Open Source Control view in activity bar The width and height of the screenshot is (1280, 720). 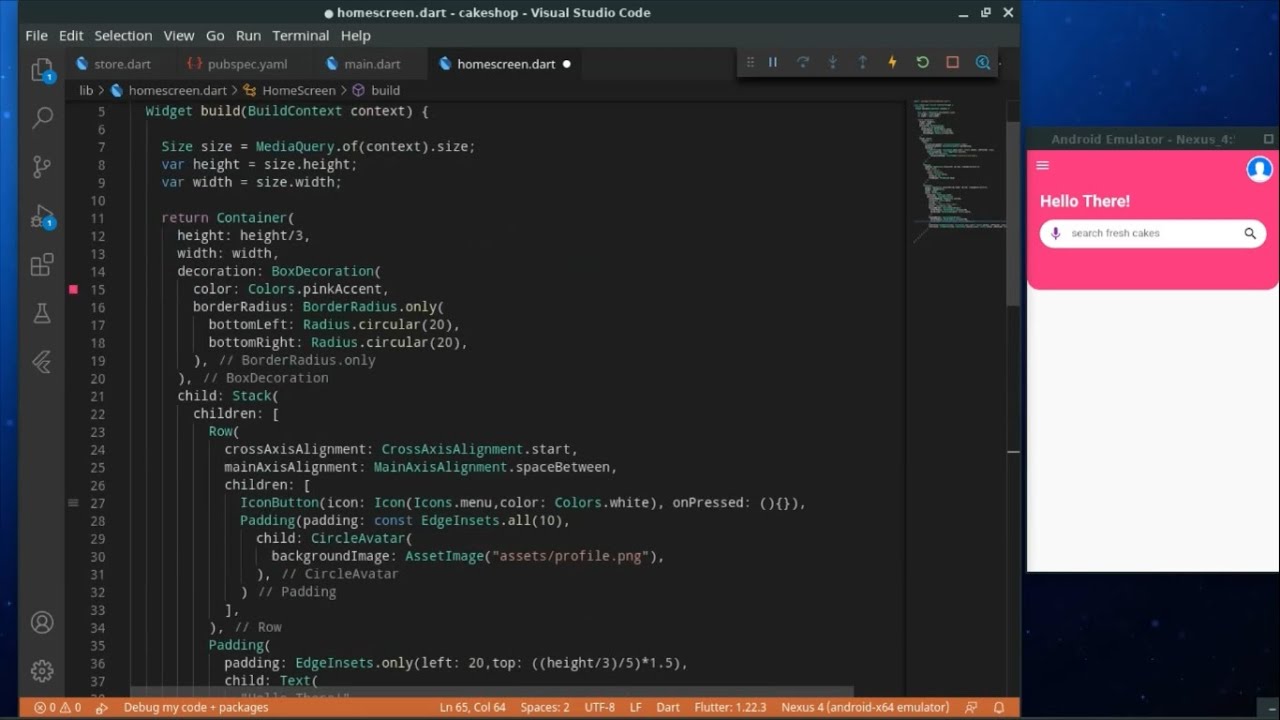42,166
